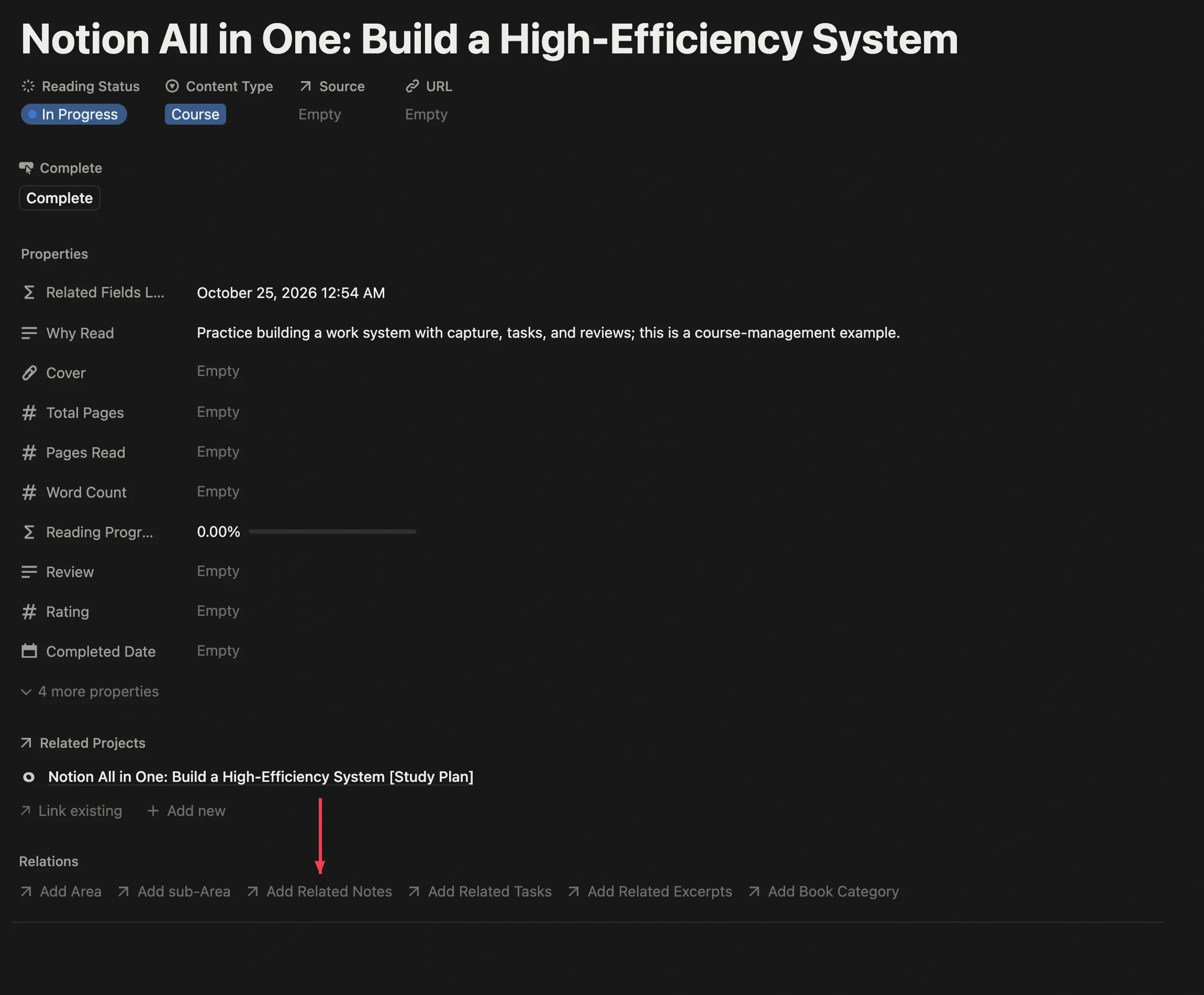1204x995 pixels.
Task: Click the Relations section heading
Action: tap(49, 861)
